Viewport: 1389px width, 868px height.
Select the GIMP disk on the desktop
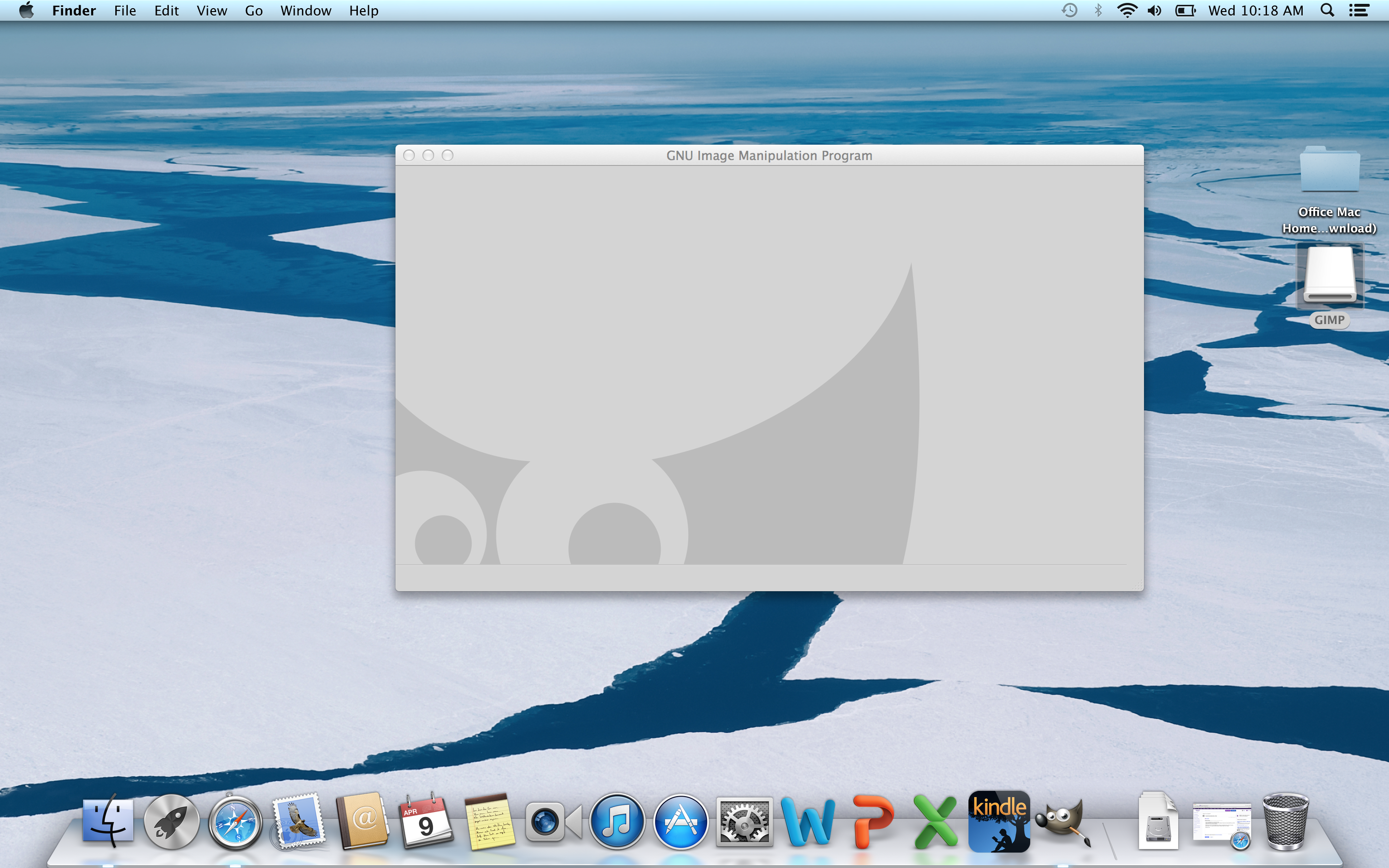click(1329, 286)
